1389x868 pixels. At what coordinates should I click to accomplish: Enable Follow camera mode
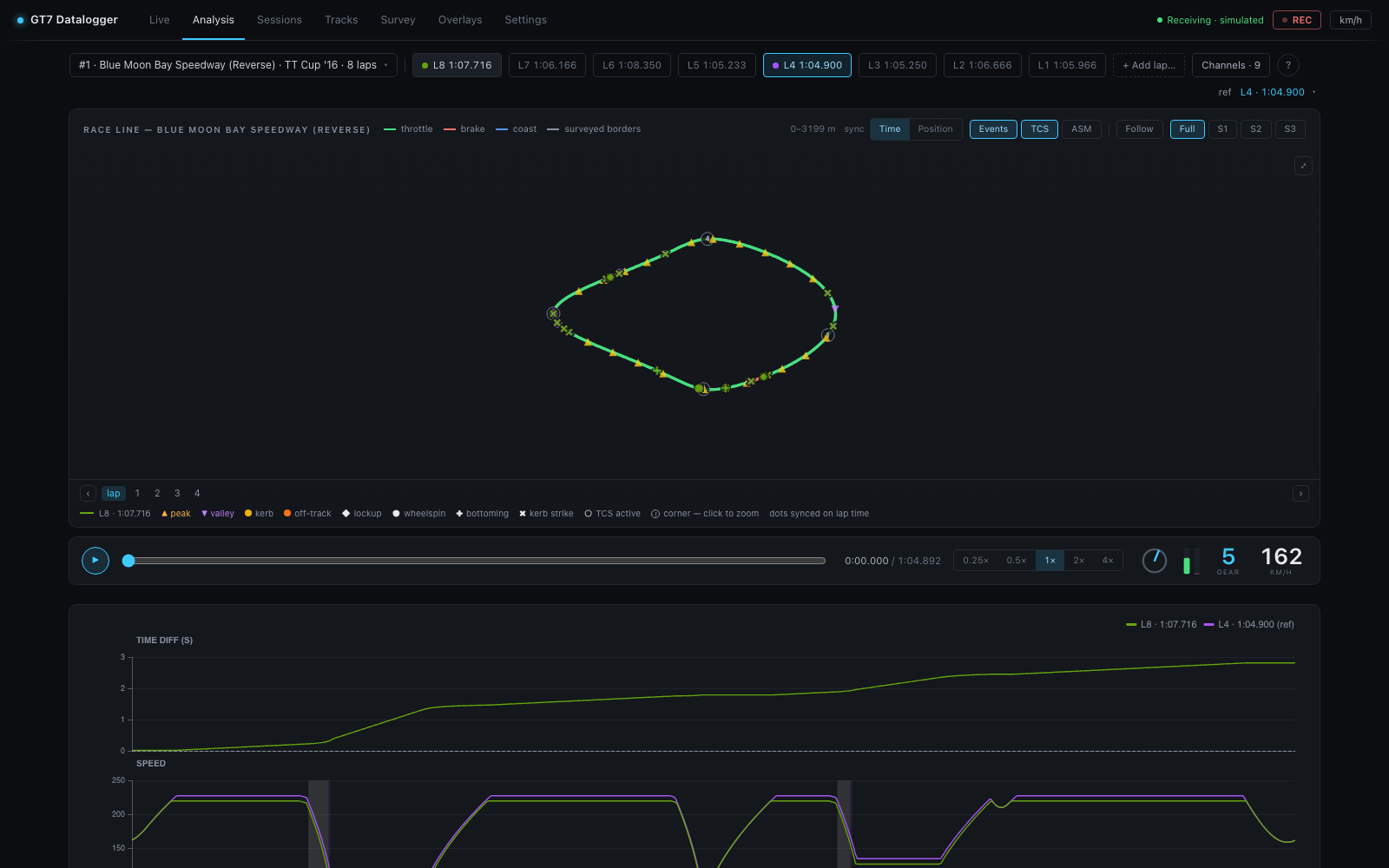[1139, 129]
